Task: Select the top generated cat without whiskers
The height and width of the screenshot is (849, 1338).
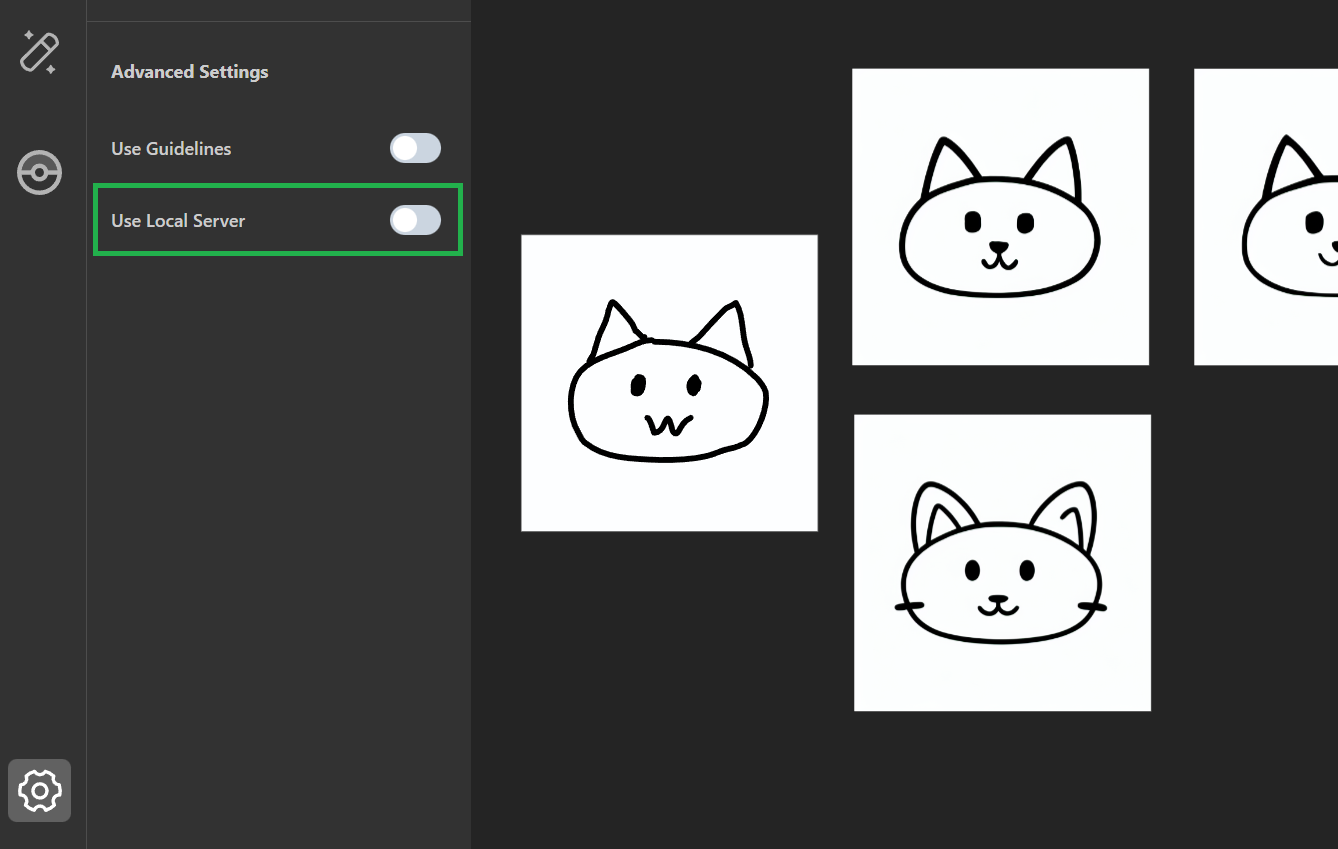Action: 1000,217
